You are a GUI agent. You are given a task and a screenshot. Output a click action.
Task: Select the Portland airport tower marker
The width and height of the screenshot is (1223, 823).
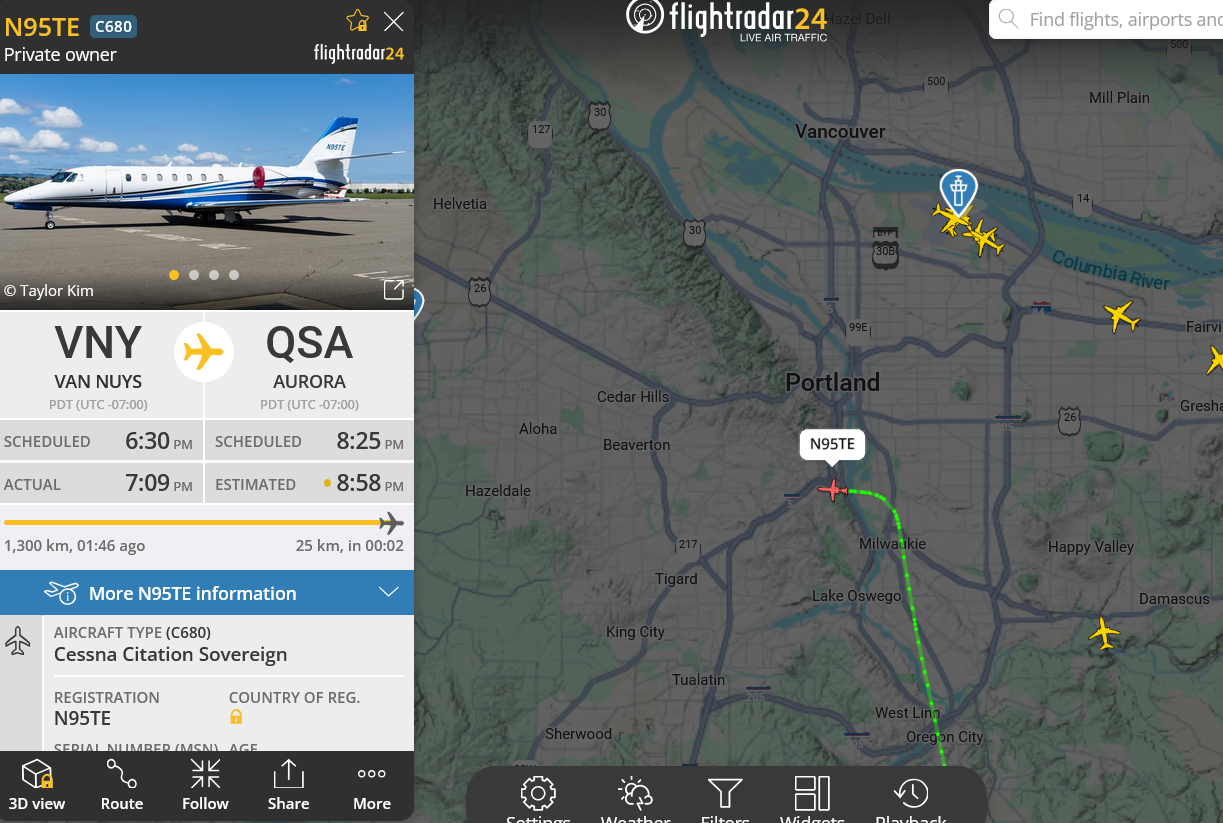click(958, 190)
